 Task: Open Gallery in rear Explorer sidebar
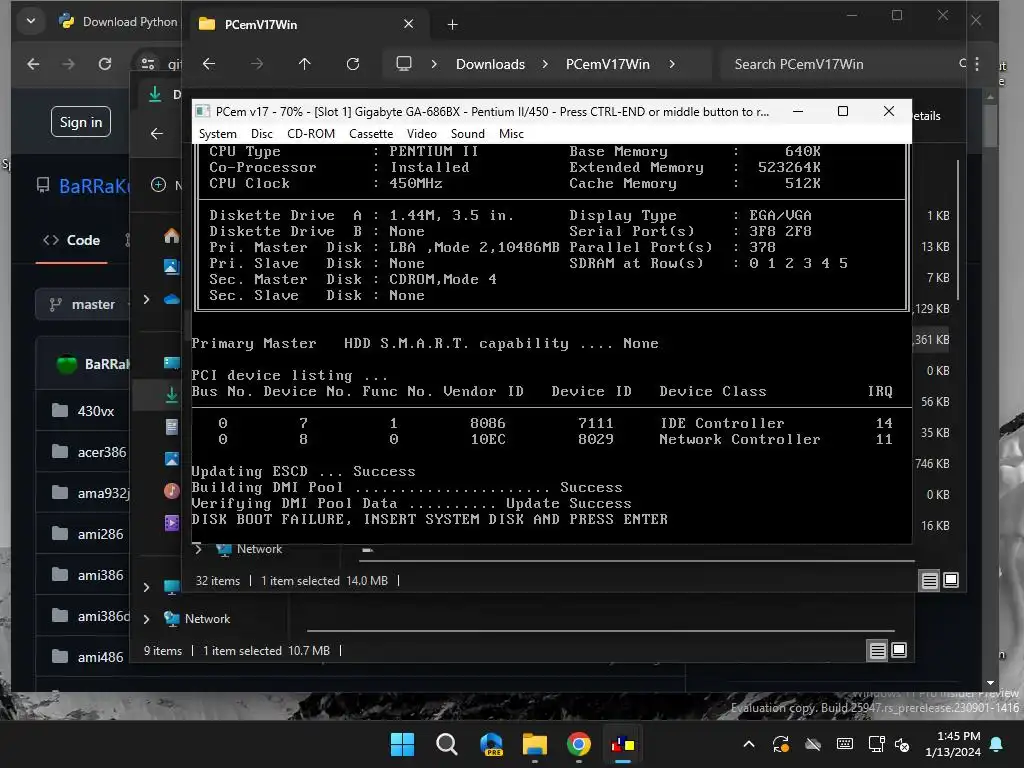coord(172,266)
